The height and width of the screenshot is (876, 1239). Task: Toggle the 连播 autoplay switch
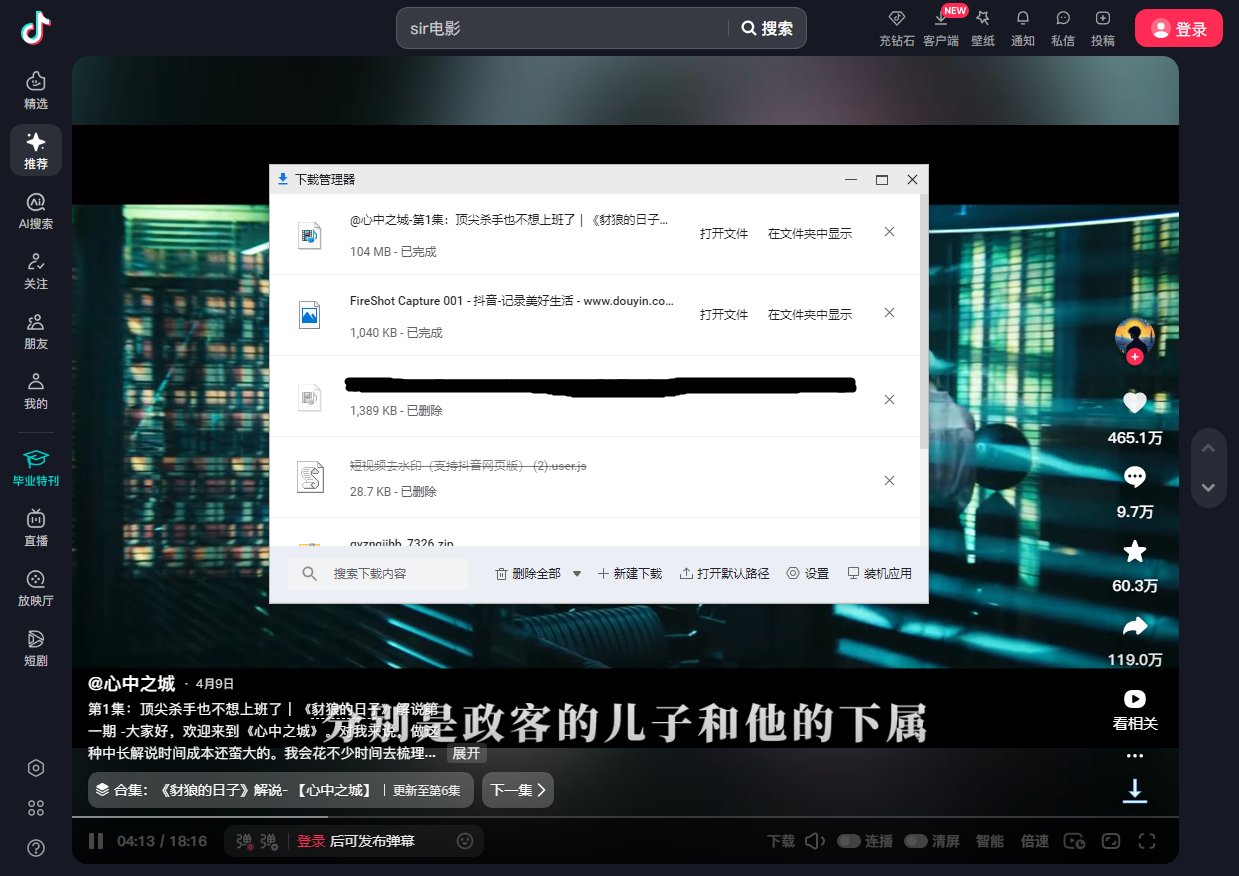tap(849, 841)
